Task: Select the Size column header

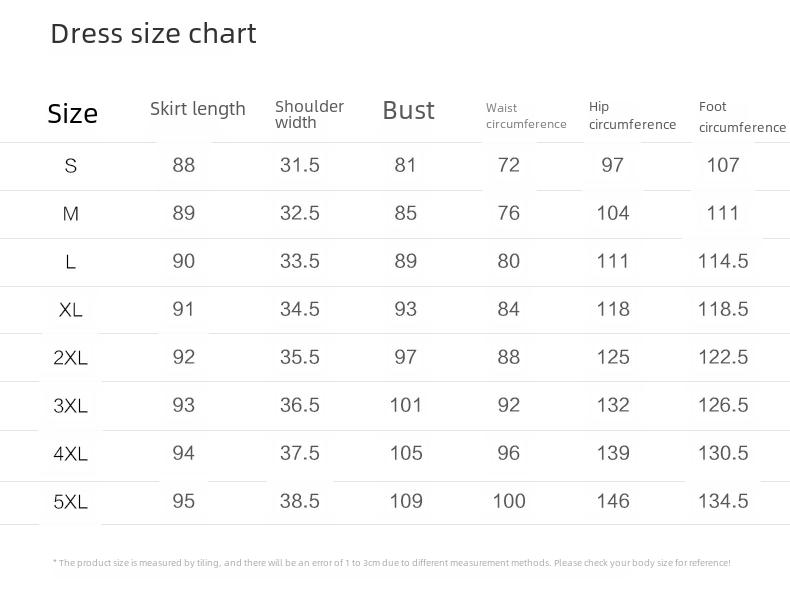Action: coord(73,114)
